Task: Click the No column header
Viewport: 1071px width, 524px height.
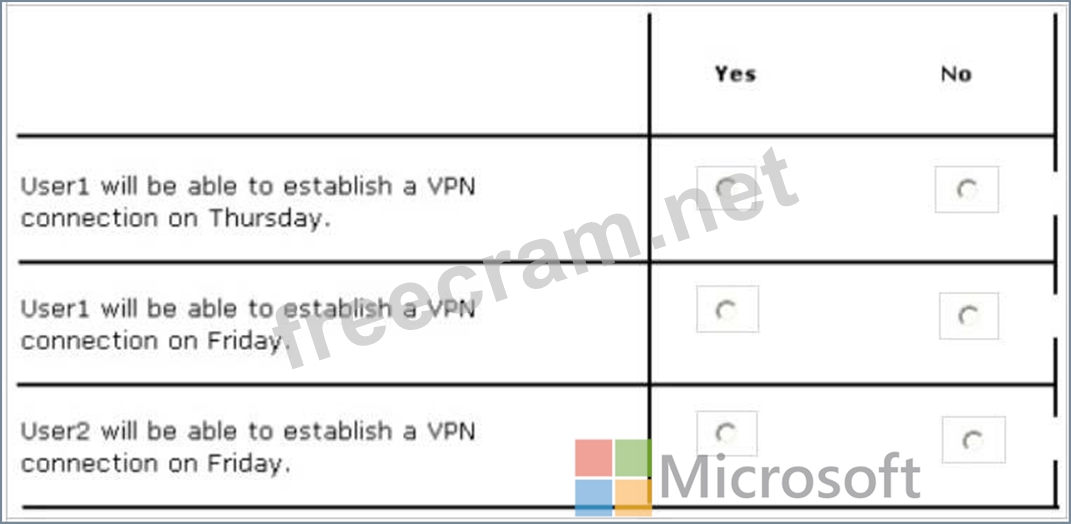Action: [956, 74]
